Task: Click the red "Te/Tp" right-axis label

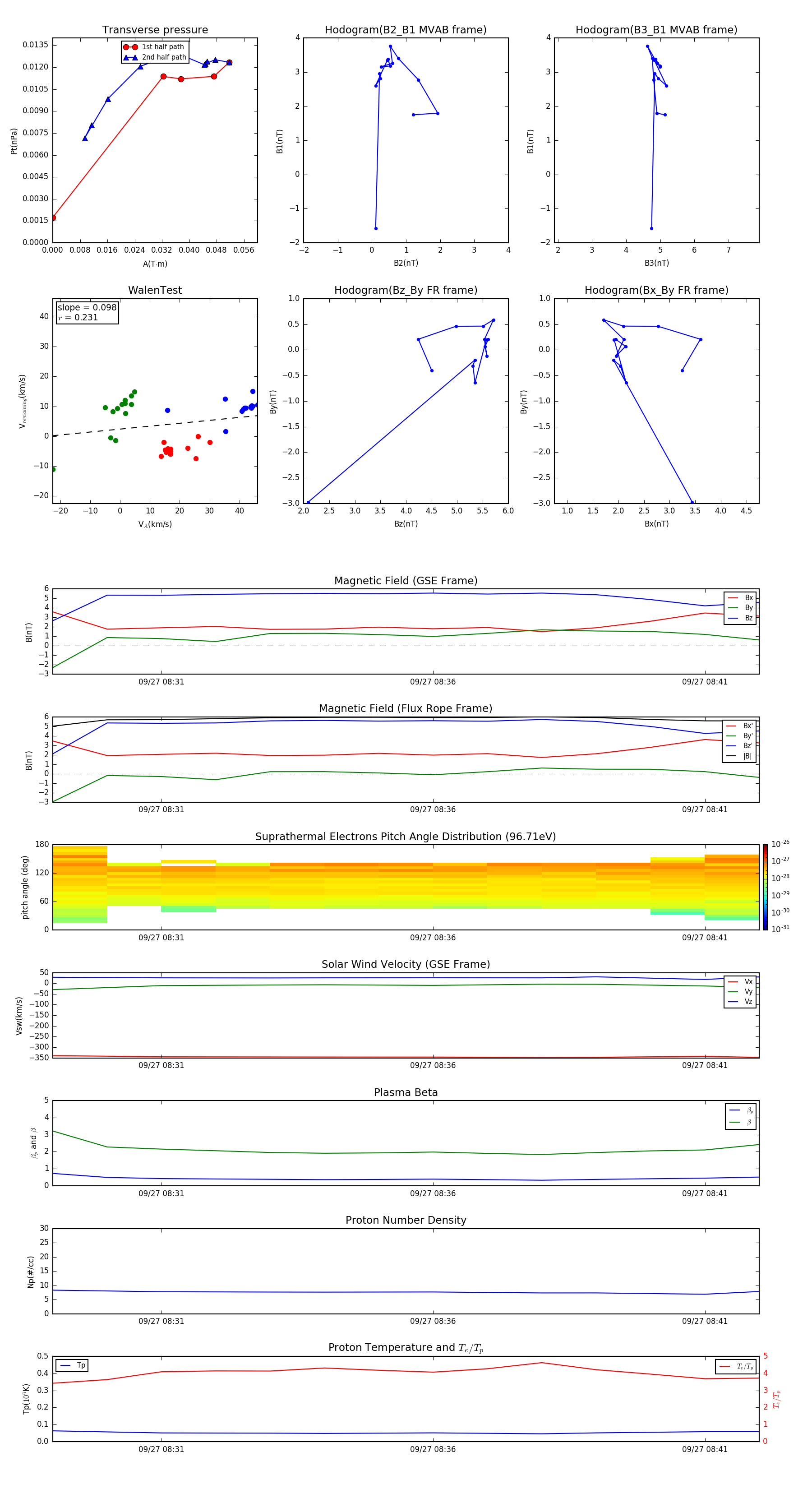Action: coord(777,1399)
